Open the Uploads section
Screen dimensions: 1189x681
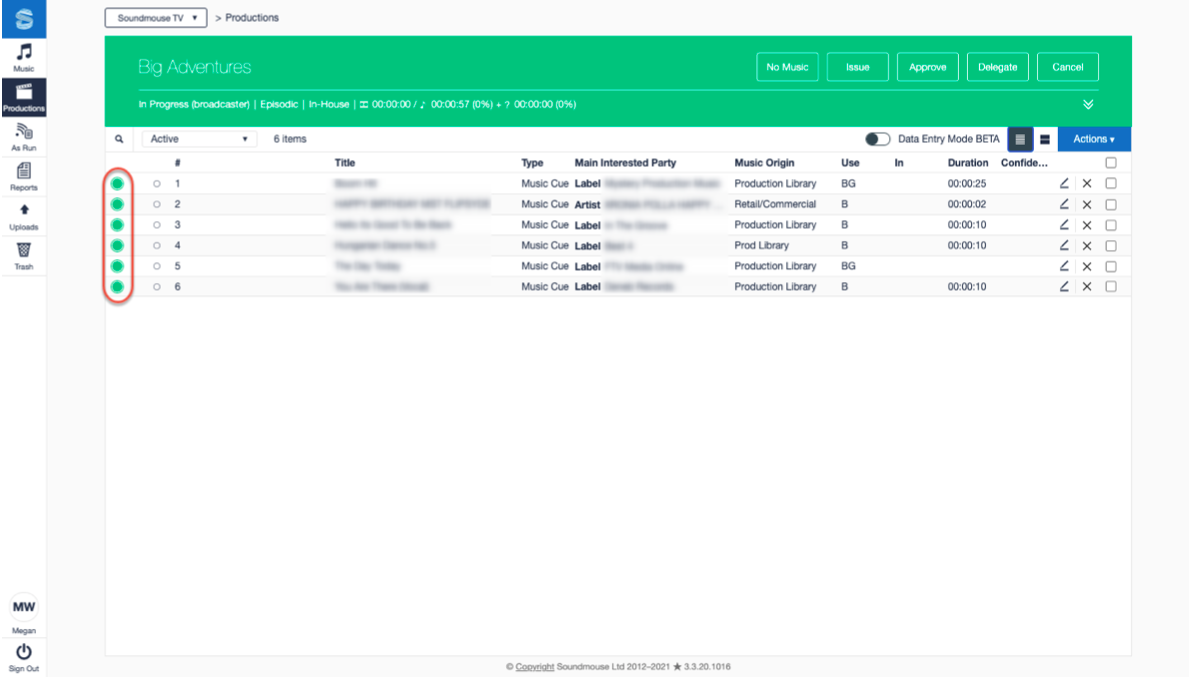pyautogui.click(x=24, y=216)
